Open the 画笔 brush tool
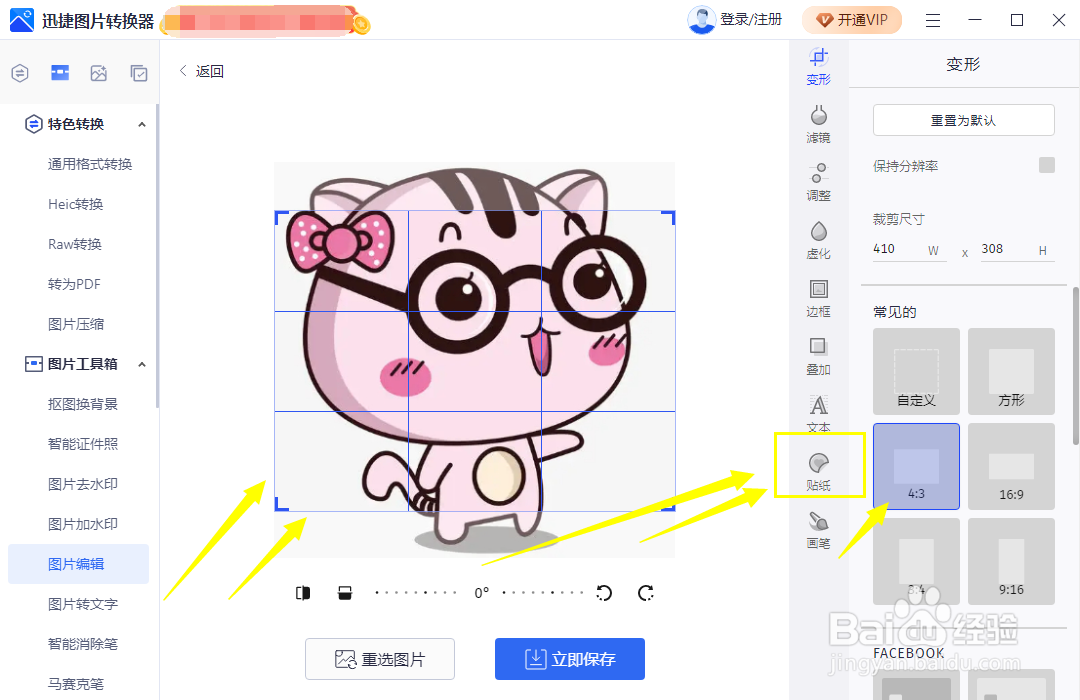The width and height of the screenshot is (1080, 700). coord(818,530)
